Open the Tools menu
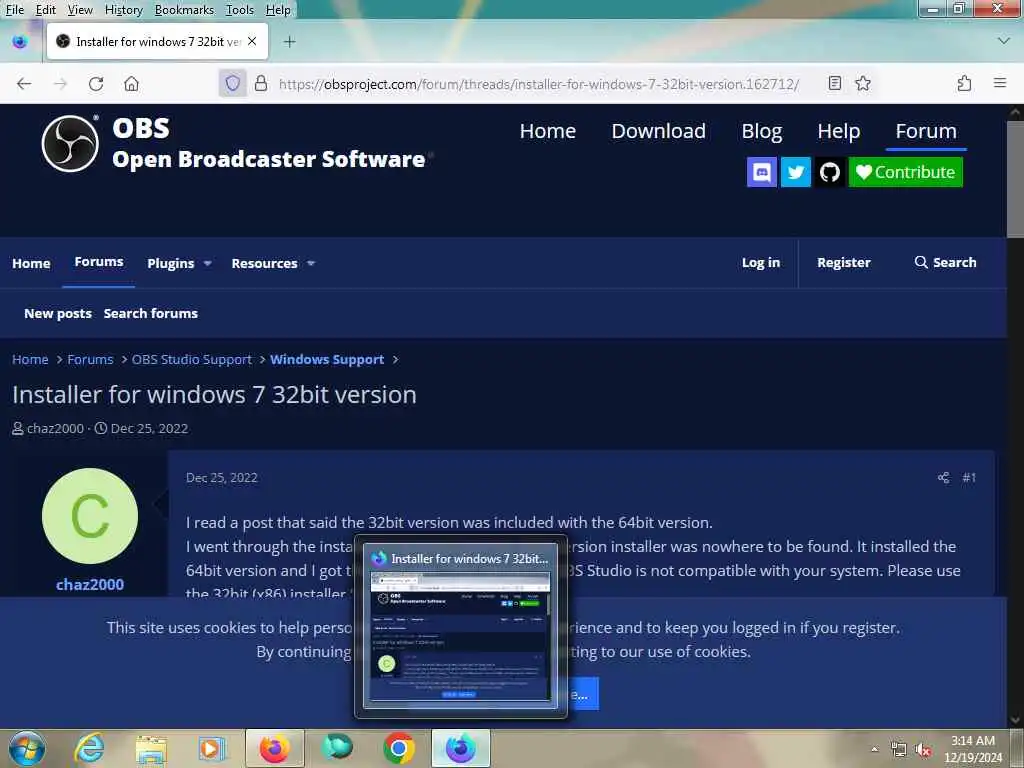1024x768 pixels. [240, 10]
